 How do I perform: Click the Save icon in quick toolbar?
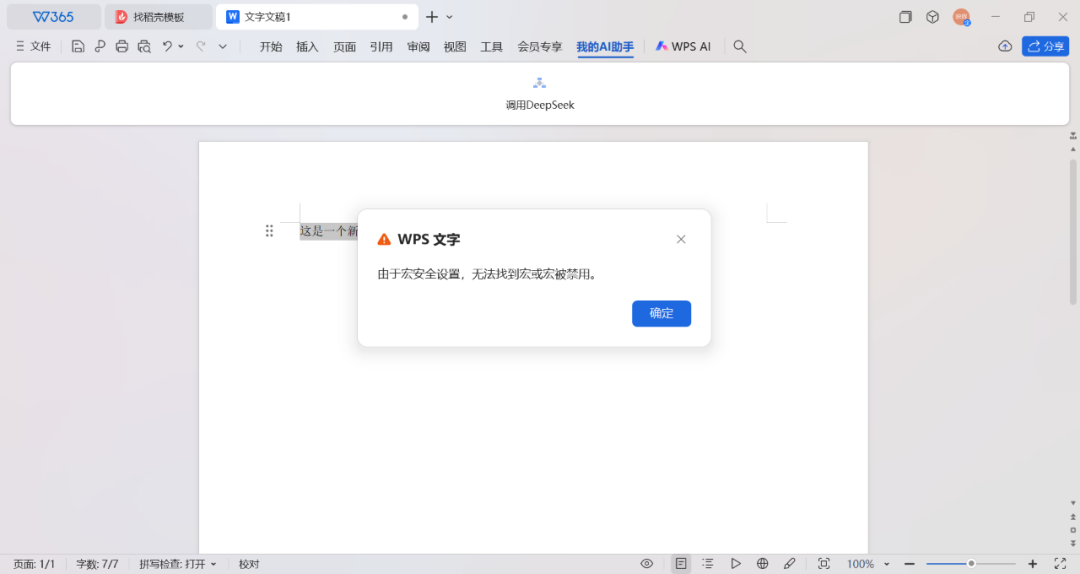click(78, 46)
